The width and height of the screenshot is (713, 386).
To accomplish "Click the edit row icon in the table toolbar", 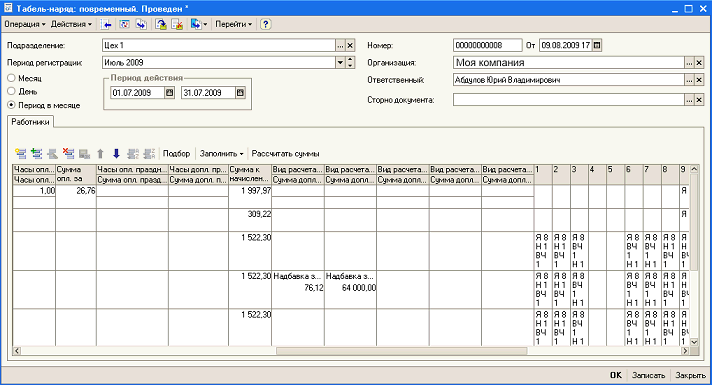I will (x=53, y=154).
